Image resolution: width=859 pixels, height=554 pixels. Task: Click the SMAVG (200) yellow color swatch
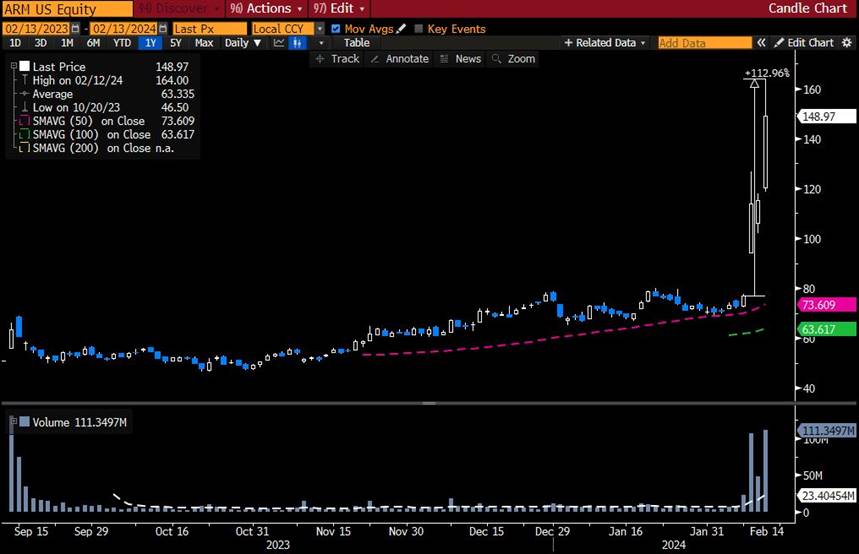25,148
